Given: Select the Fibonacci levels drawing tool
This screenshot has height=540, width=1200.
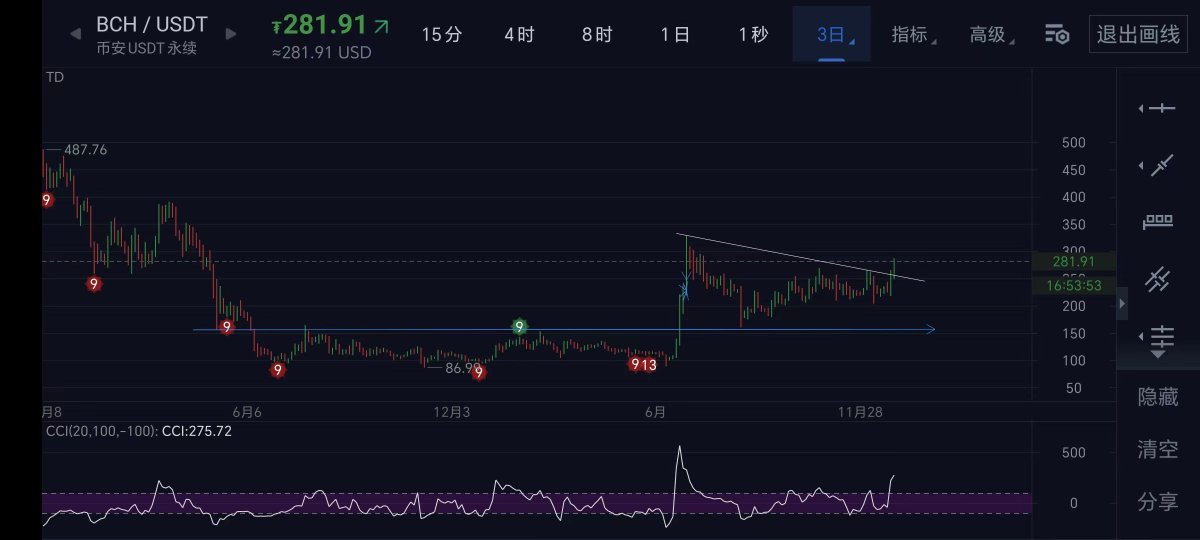Looking at the screenshot, I should tap(1161, 336).
